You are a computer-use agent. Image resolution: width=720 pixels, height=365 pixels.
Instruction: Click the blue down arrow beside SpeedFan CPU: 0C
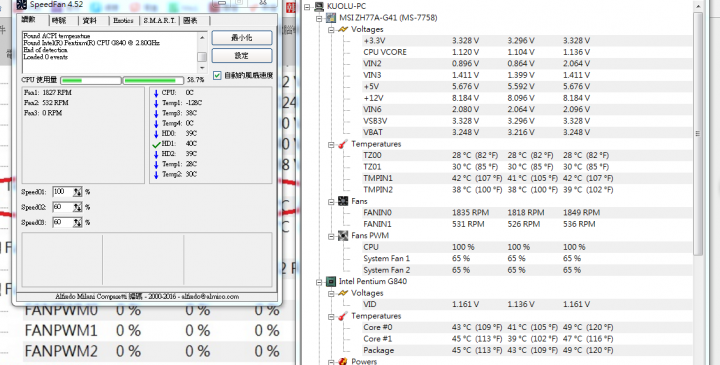[156, 93]
